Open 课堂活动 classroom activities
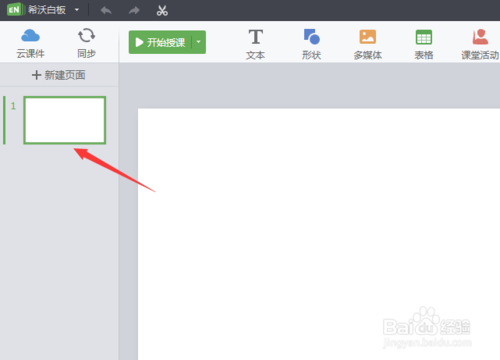 point(480,44)
